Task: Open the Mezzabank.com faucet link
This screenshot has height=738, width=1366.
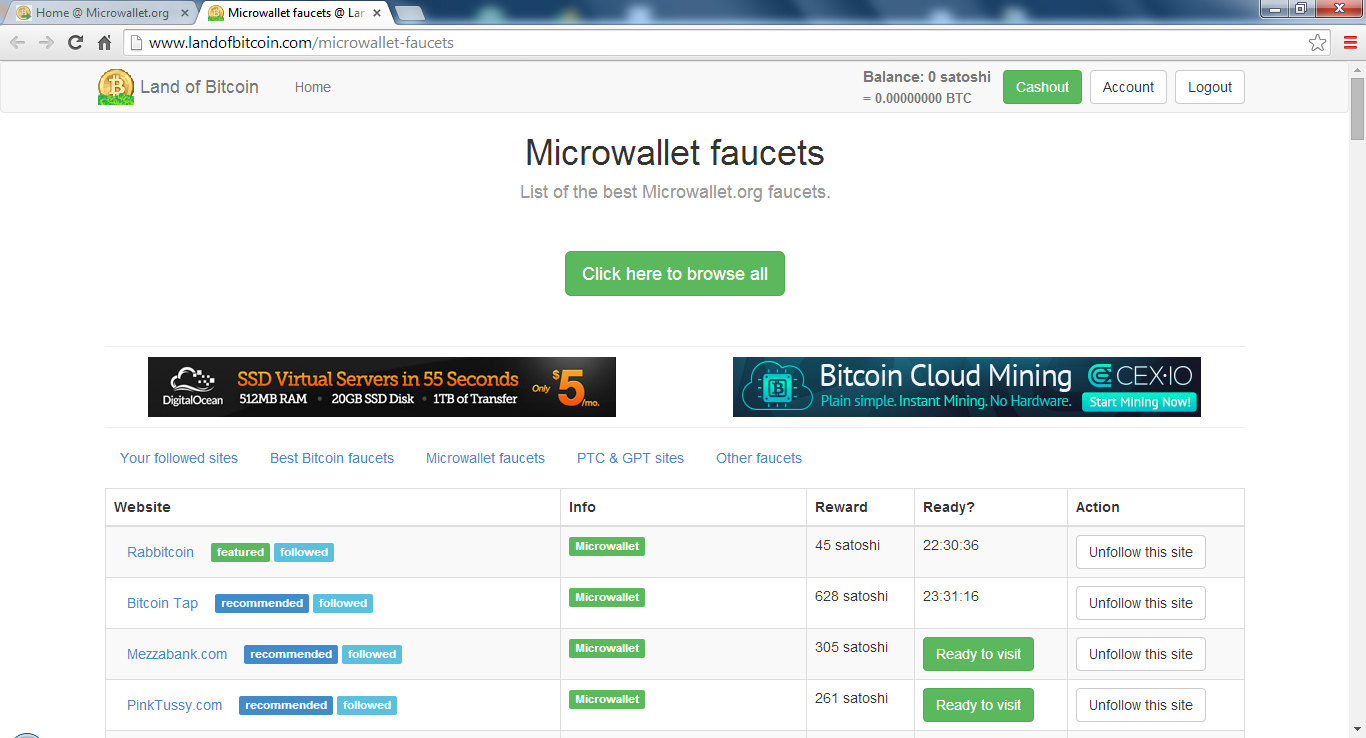Action: click(x=177, y=654)
